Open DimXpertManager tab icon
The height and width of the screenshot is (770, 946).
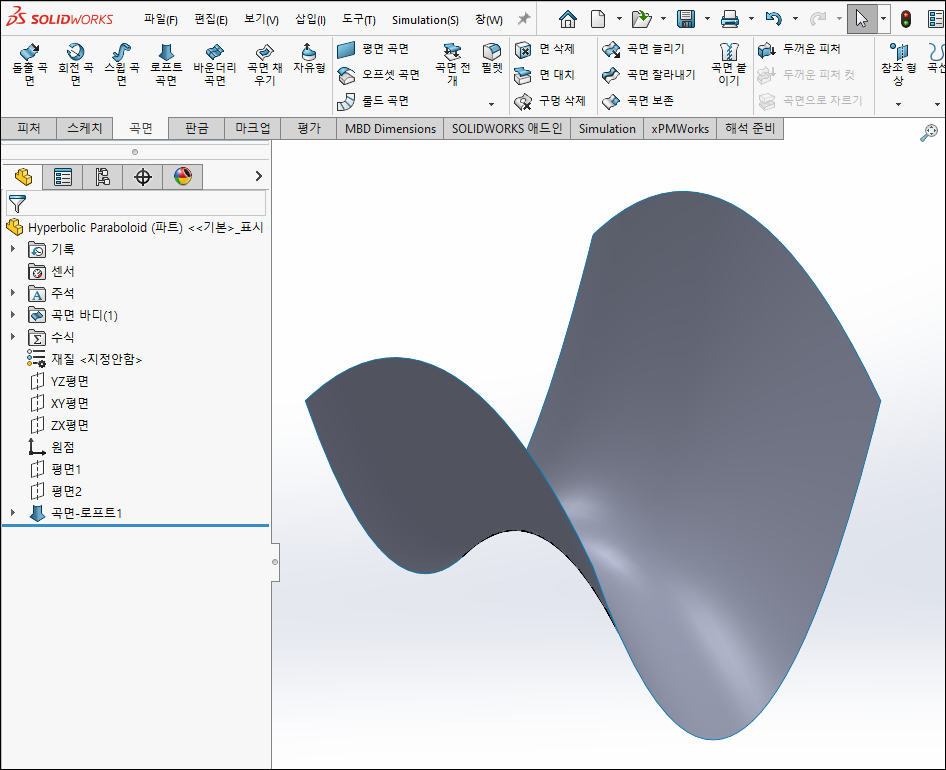pos(142,177)
